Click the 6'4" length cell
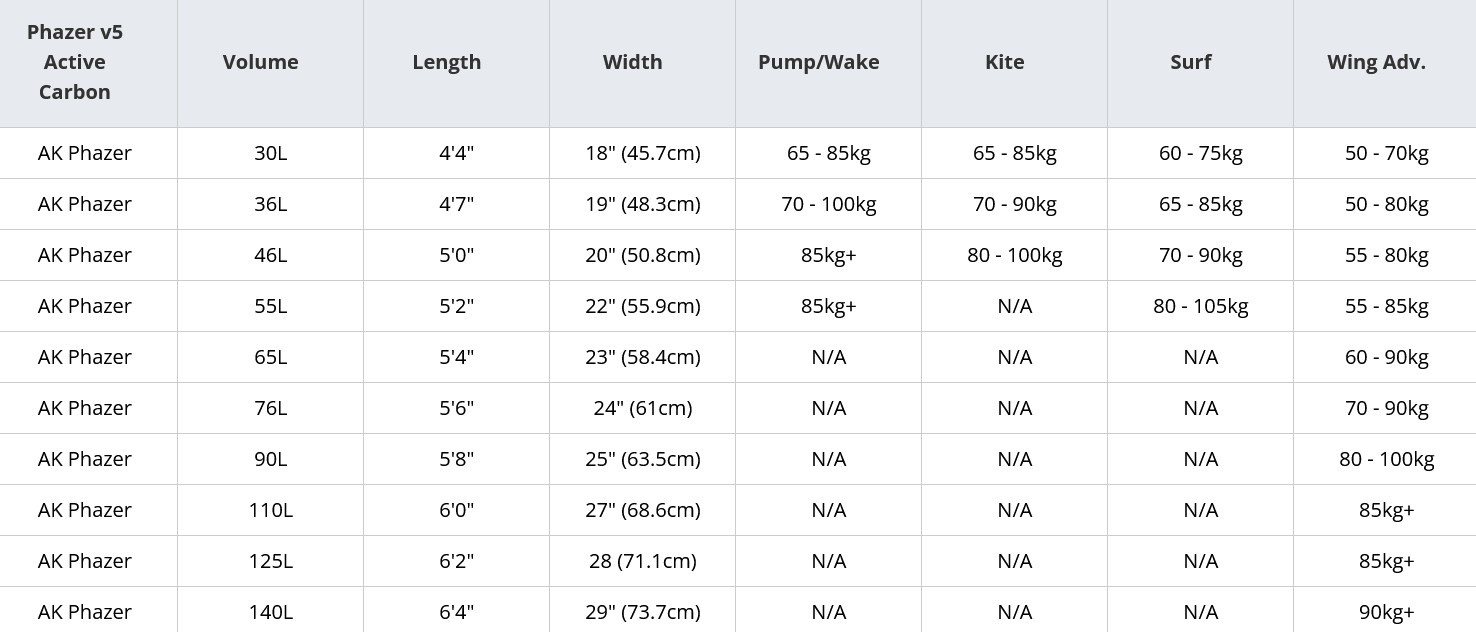Viewport: 1476px width, 632px height. pyautogui.click(x=456, y=612)
